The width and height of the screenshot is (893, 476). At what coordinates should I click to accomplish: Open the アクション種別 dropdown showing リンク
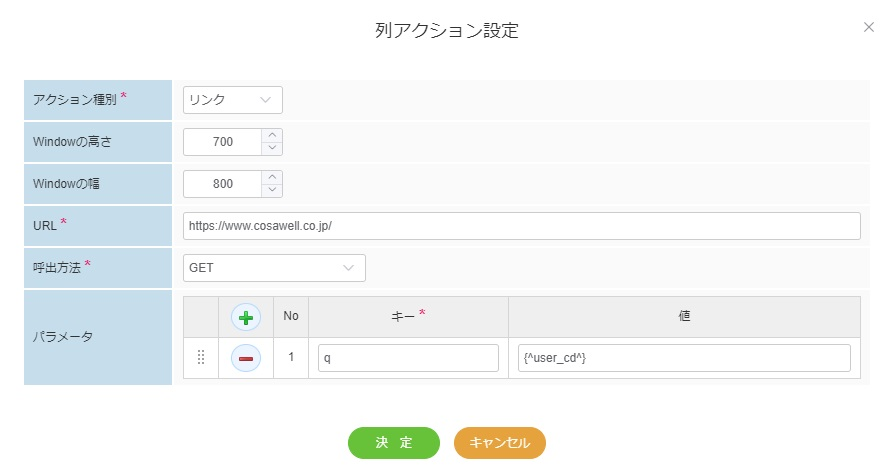click(x=232, y=100)
